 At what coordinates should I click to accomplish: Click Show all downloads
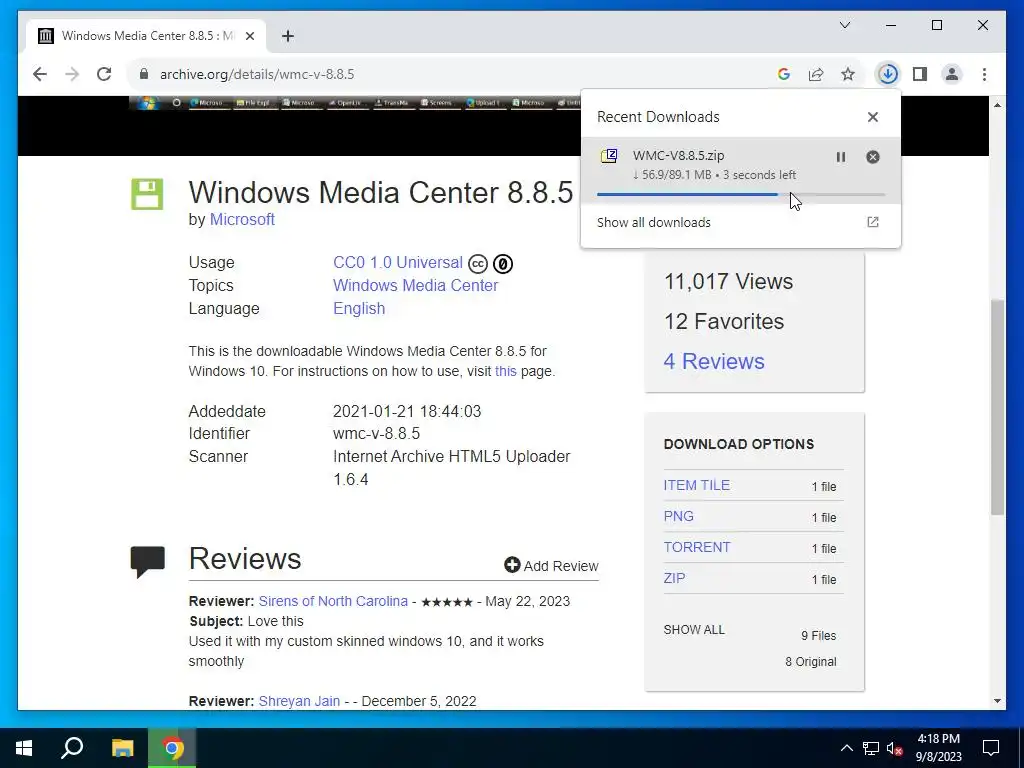point(654,223)
